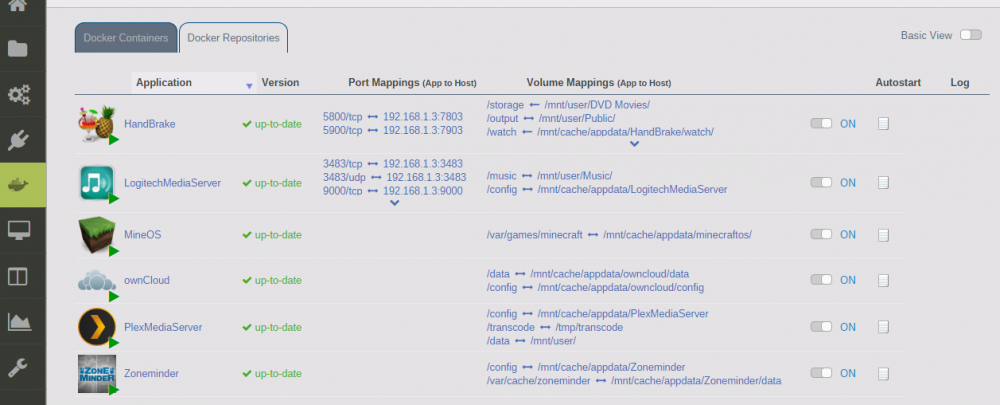Sort by Application column arrow
The image size is (1000, 405).
[x=249, y=85]
